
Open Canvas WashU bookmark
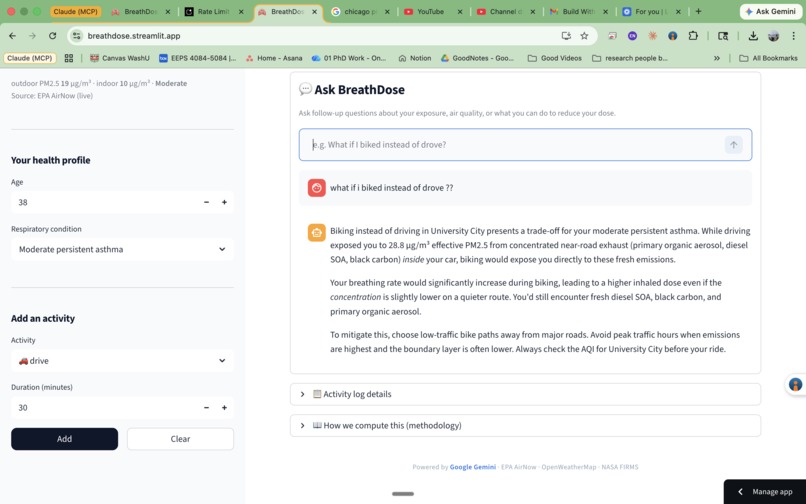tap(119, 58)
